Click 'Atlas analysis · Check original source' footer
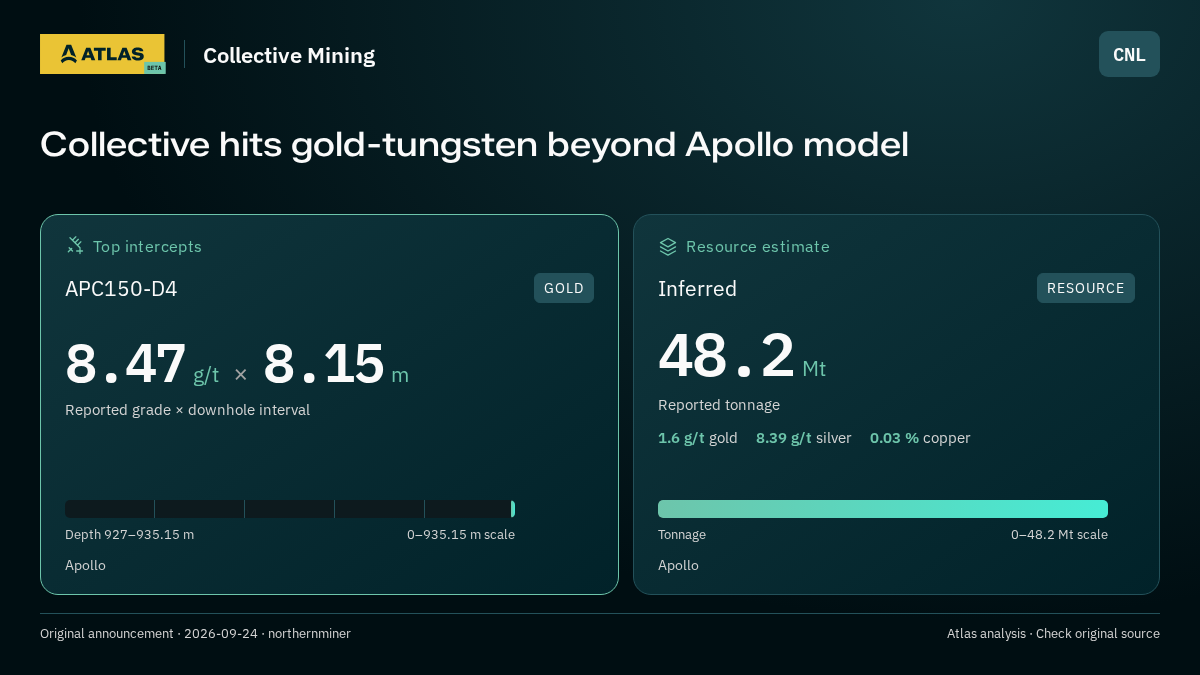 (1053, 634)
